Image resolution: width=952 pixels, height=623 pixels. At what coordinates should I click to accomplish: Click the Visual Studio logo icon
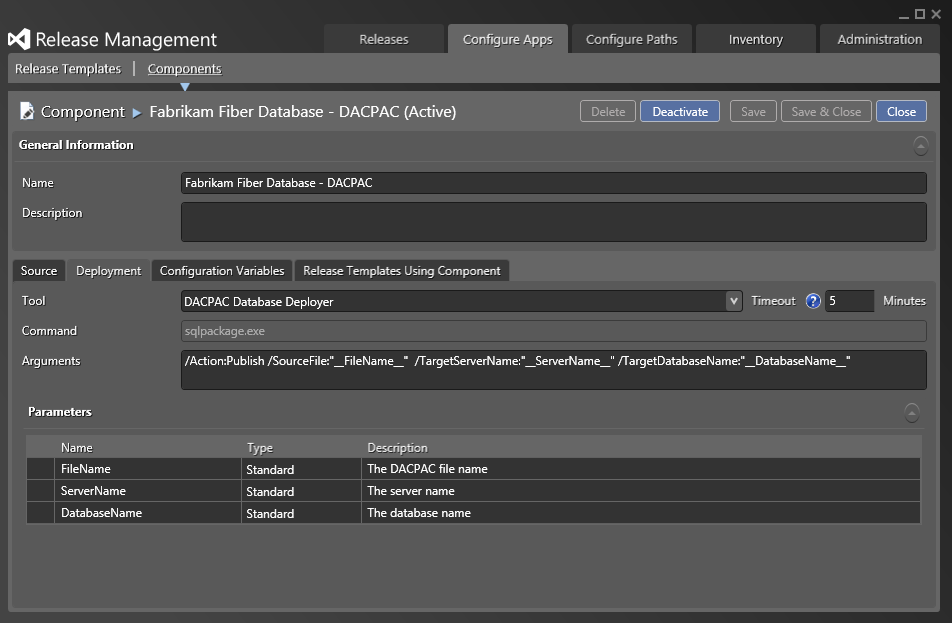point(19,39)
